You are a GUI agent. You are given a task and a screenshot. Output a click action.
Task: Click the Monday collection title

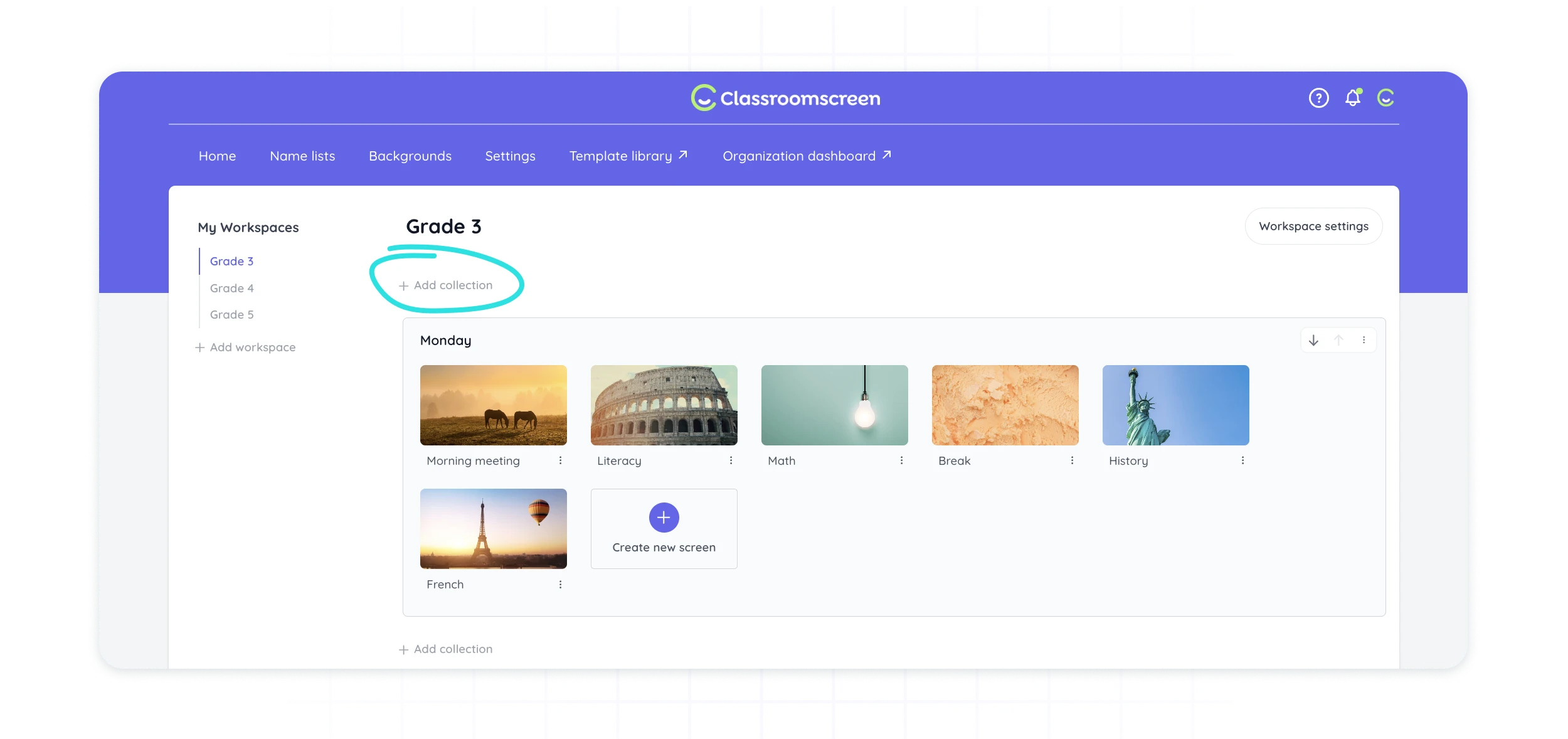445,340
